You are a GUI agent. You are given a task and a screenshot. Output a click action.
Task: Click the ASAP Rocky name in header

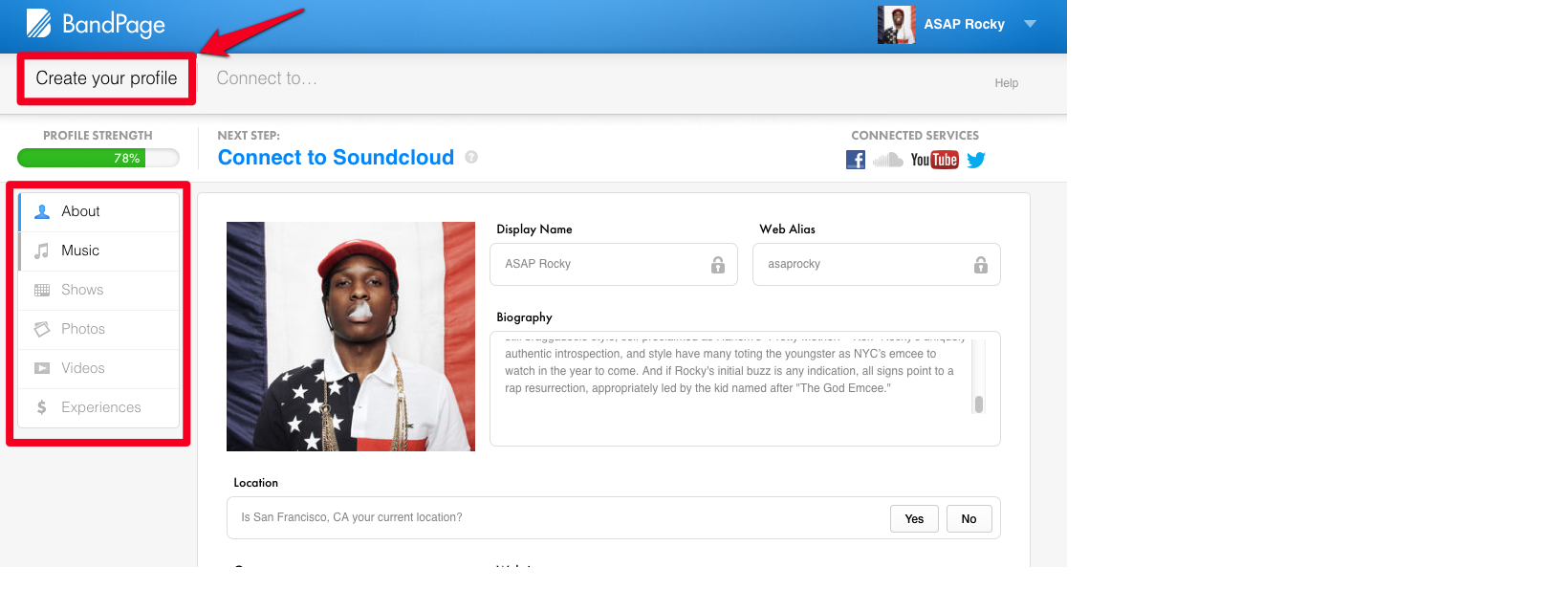tap(964, 24)
